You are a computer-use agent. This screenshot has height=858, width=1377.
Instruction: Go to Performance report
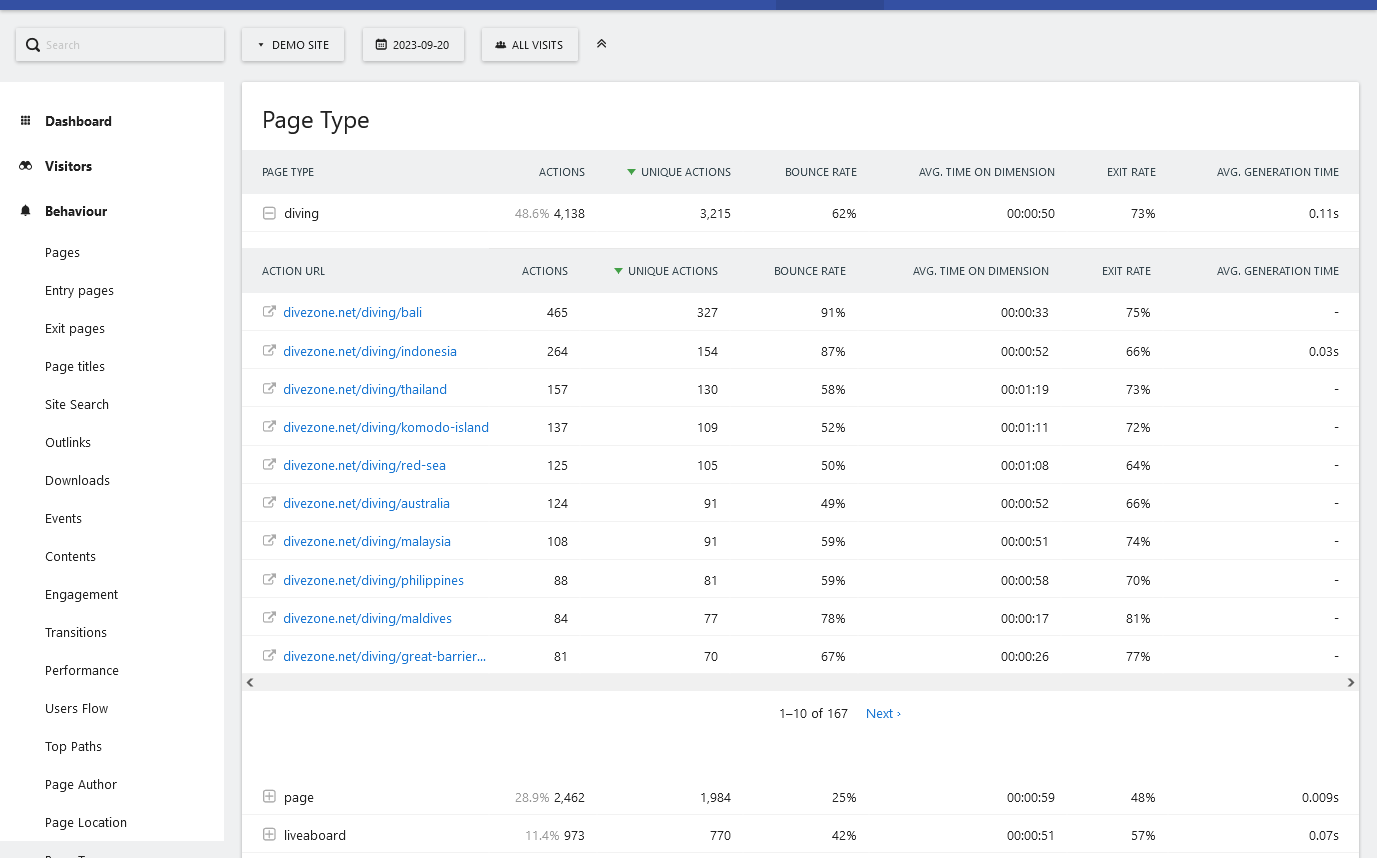82,671
